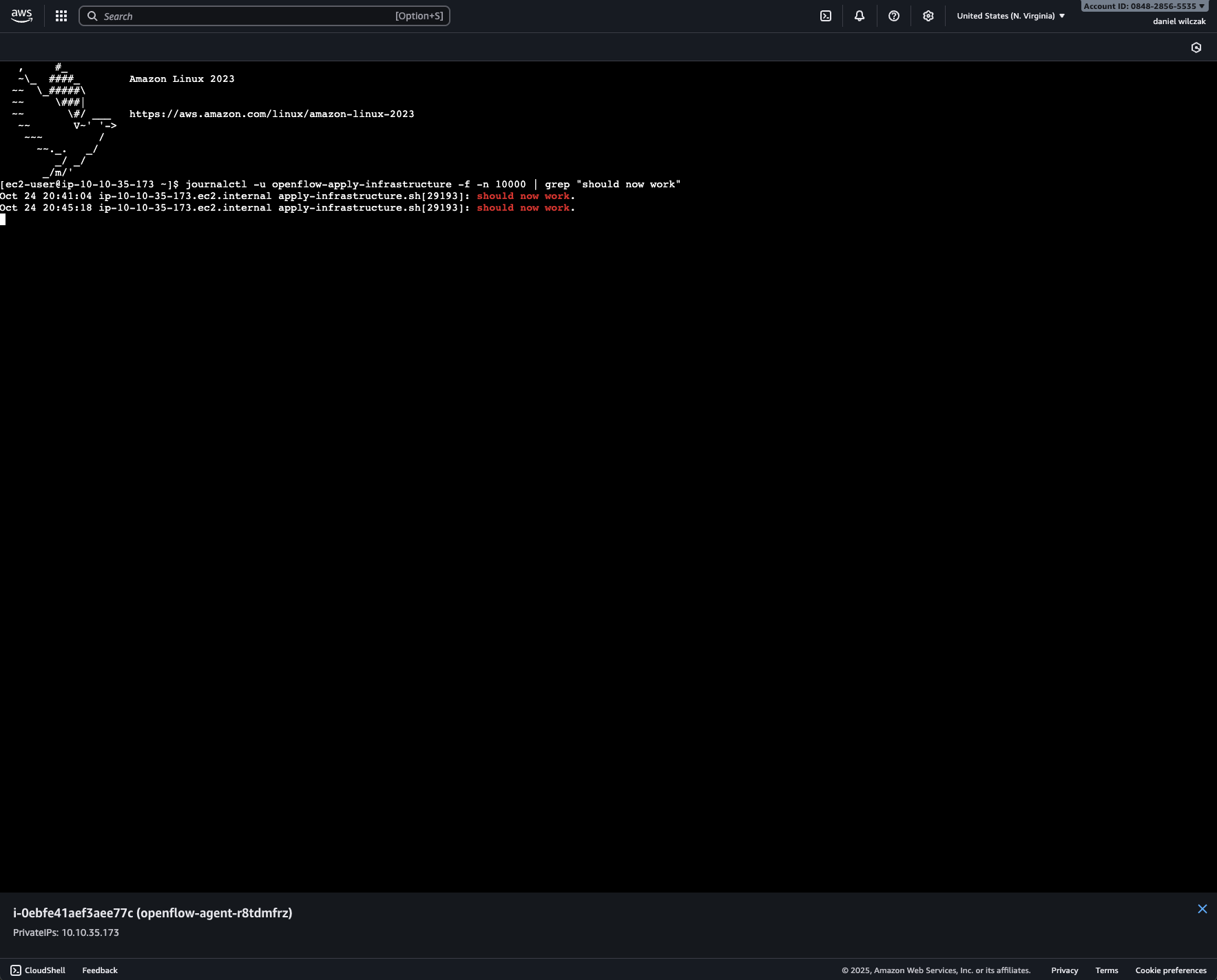Viewport: 1217px width, 980px height.
Task: Open Cookie preferences
Action: 1171,970
